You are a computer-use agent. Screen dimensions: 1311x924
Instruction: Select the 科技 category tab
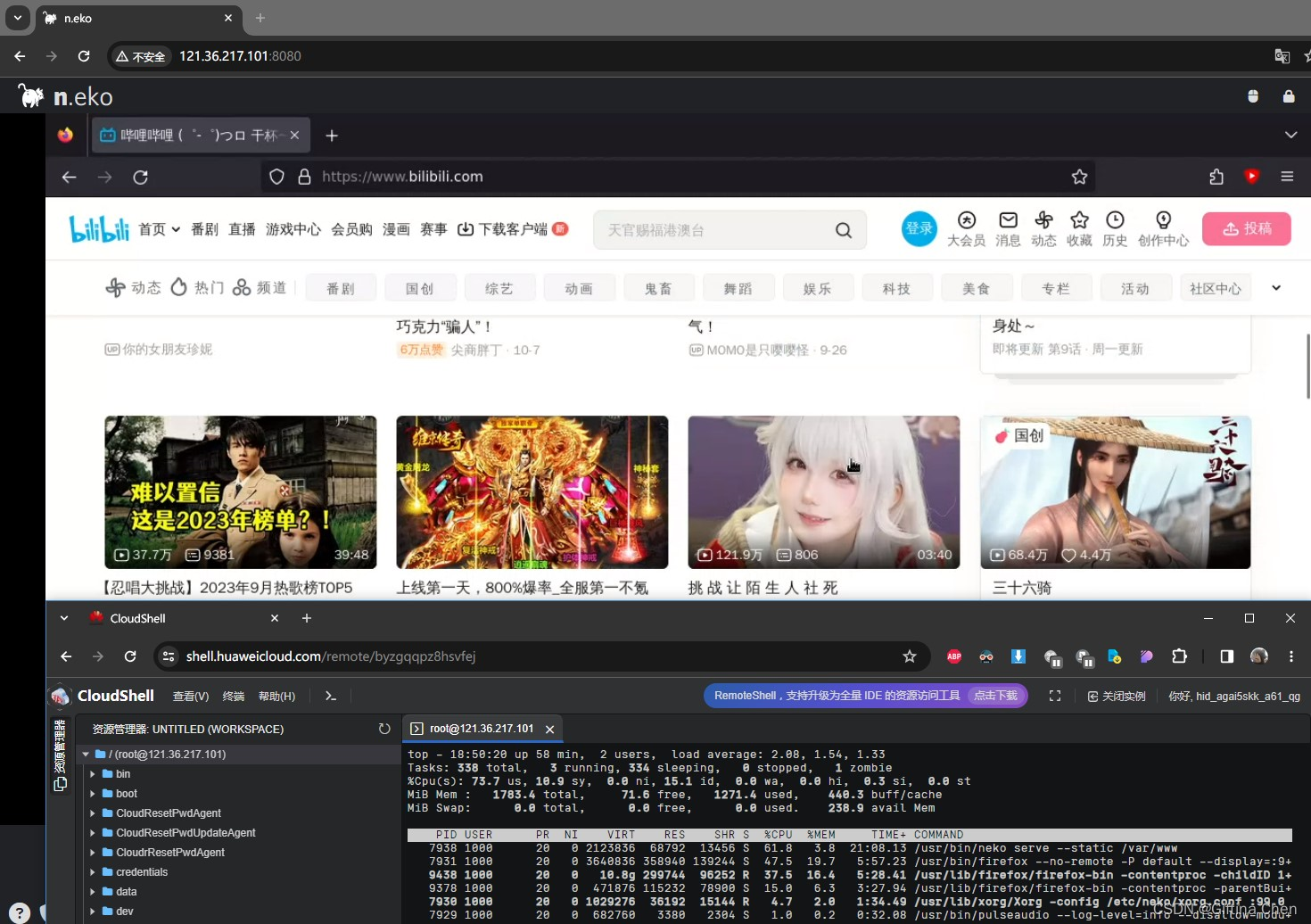[897, 288]
